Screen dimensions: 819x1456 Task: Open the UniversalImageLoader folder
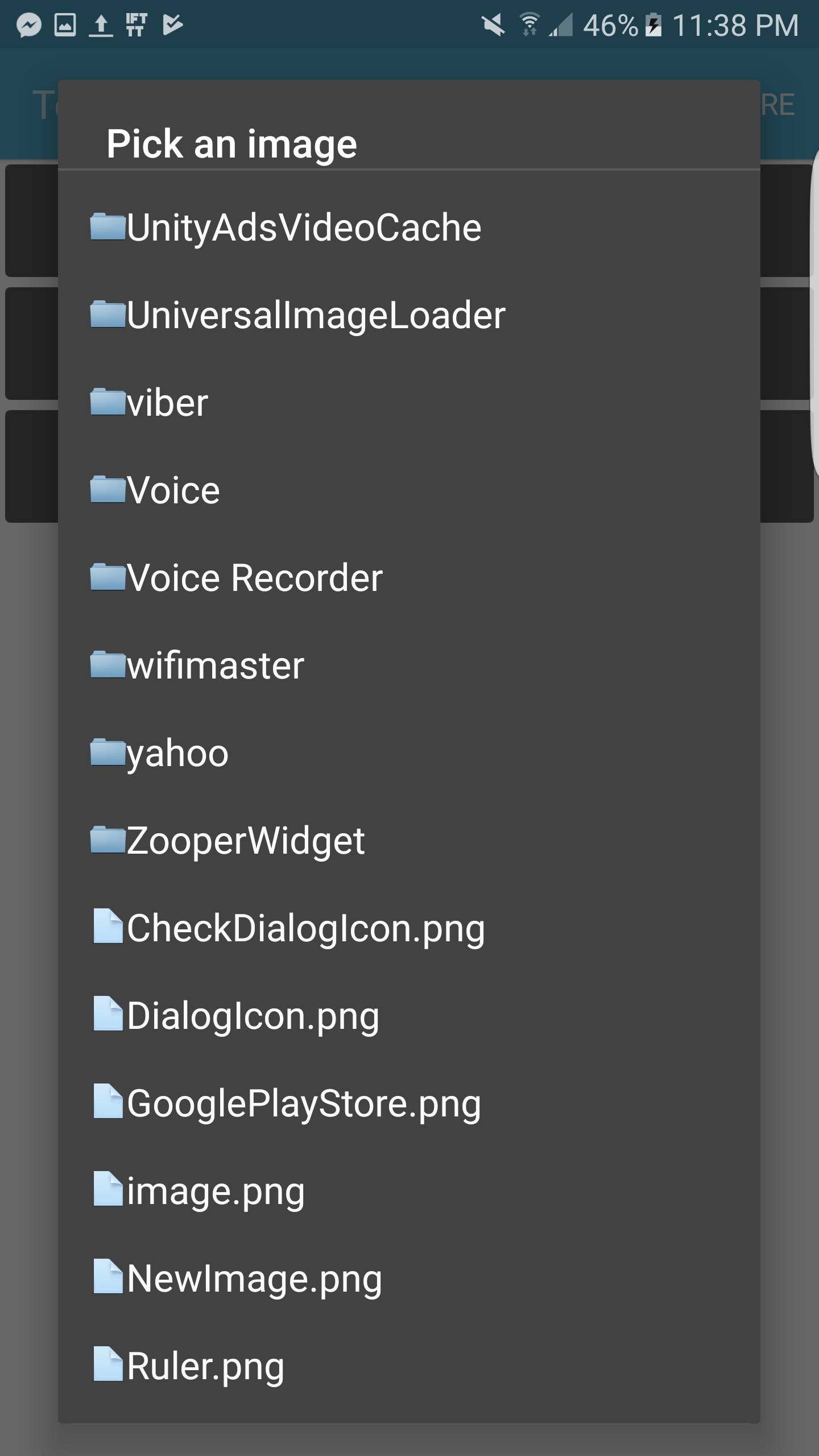tap(409, 315)
